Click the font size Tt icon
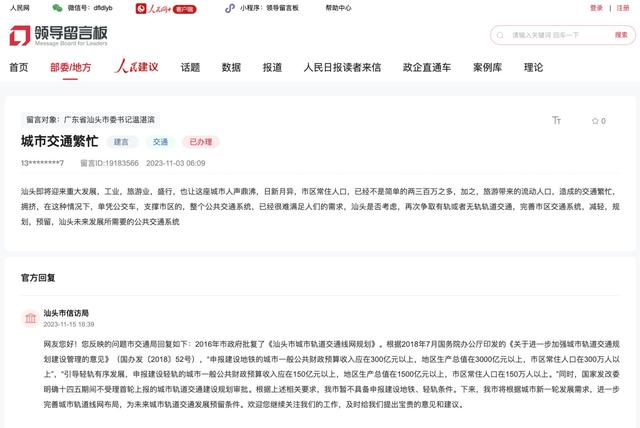This screenshot has height=428, width=640. click(556, 120)
